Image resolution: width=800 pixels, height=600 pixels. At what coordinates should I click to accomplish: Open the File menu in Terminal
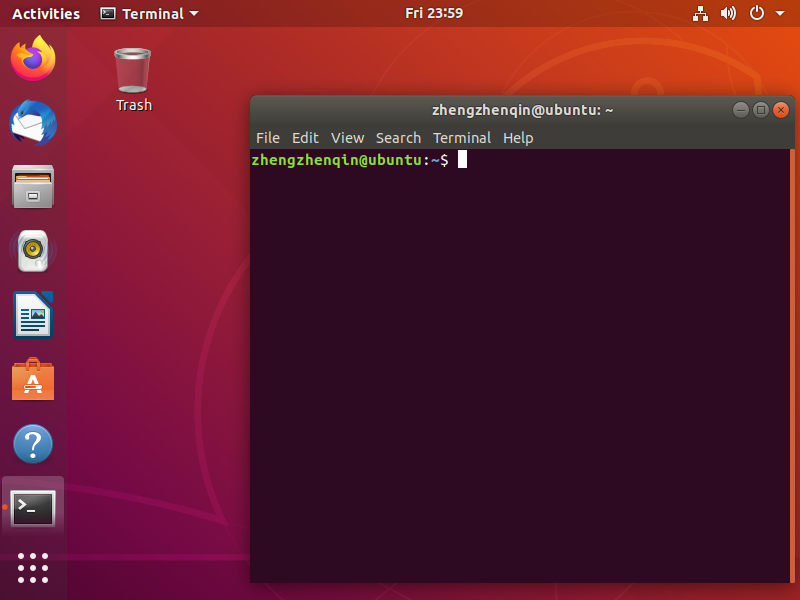[268, 138]
